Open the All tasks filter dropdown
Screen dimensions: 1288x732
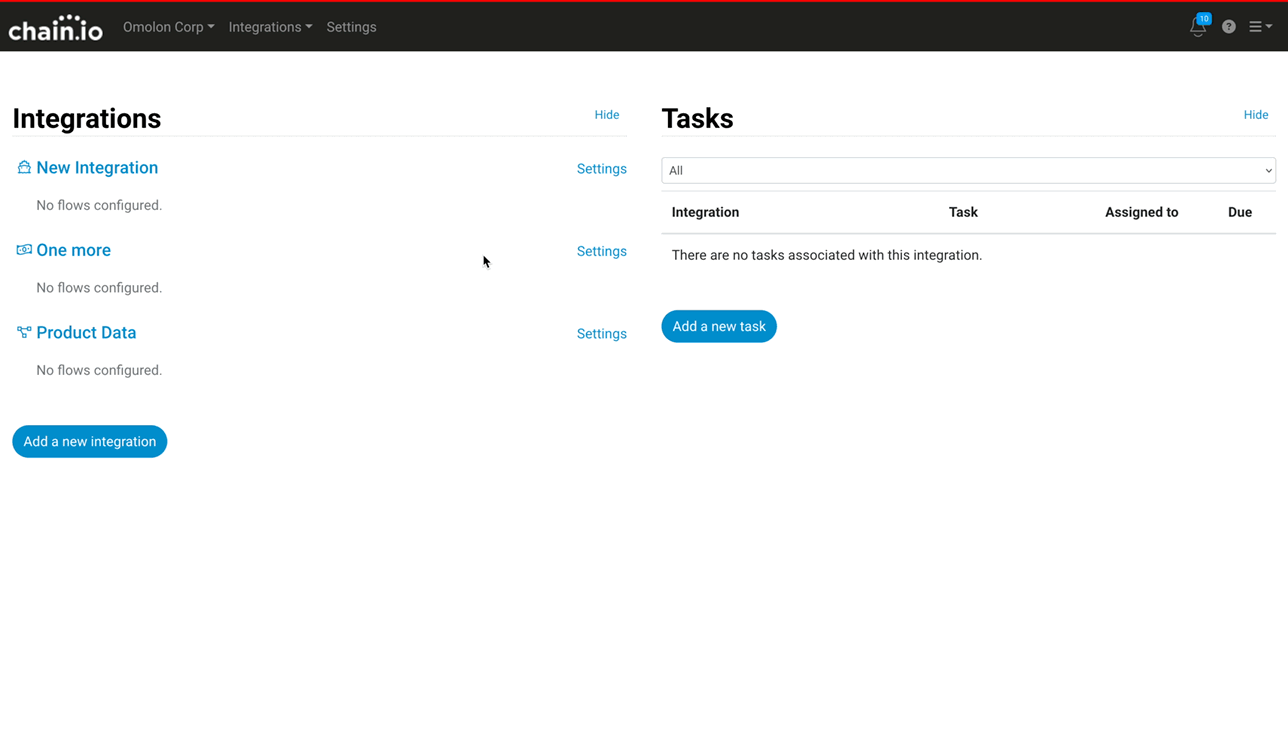tap(968, 170)
